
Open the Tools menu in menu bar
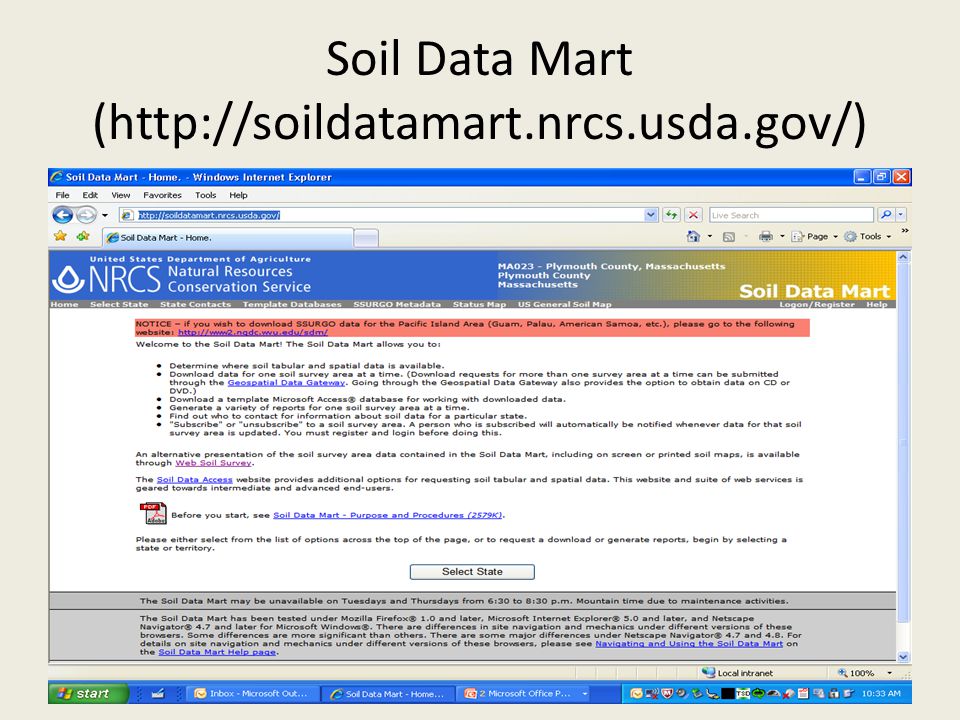(206, 195)
